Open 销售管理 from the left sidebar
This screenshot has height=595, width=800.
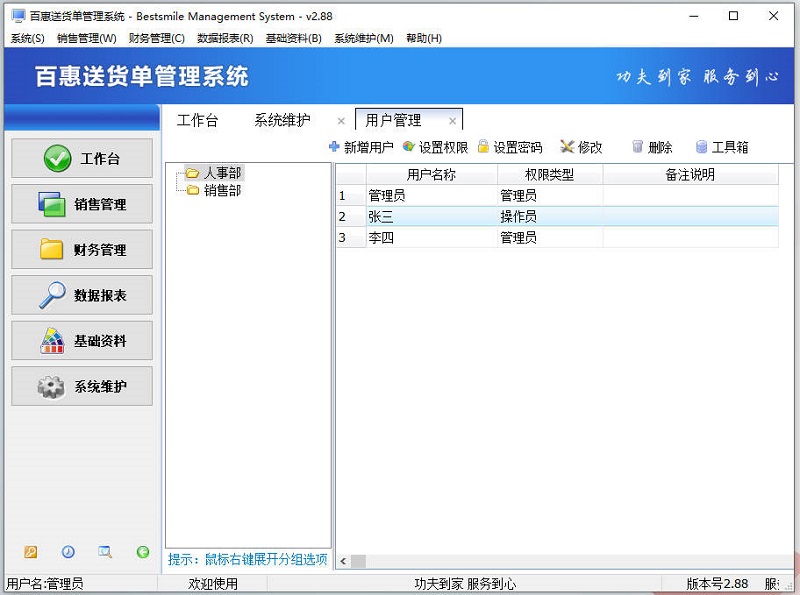(x=81, y=204)
